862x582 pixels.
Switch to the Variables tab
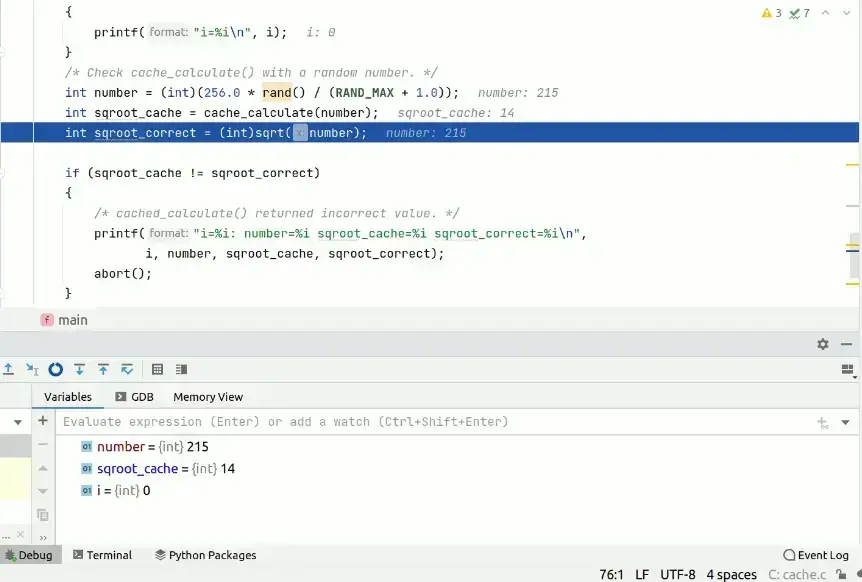pyautogui.click(x=68, y=397)
